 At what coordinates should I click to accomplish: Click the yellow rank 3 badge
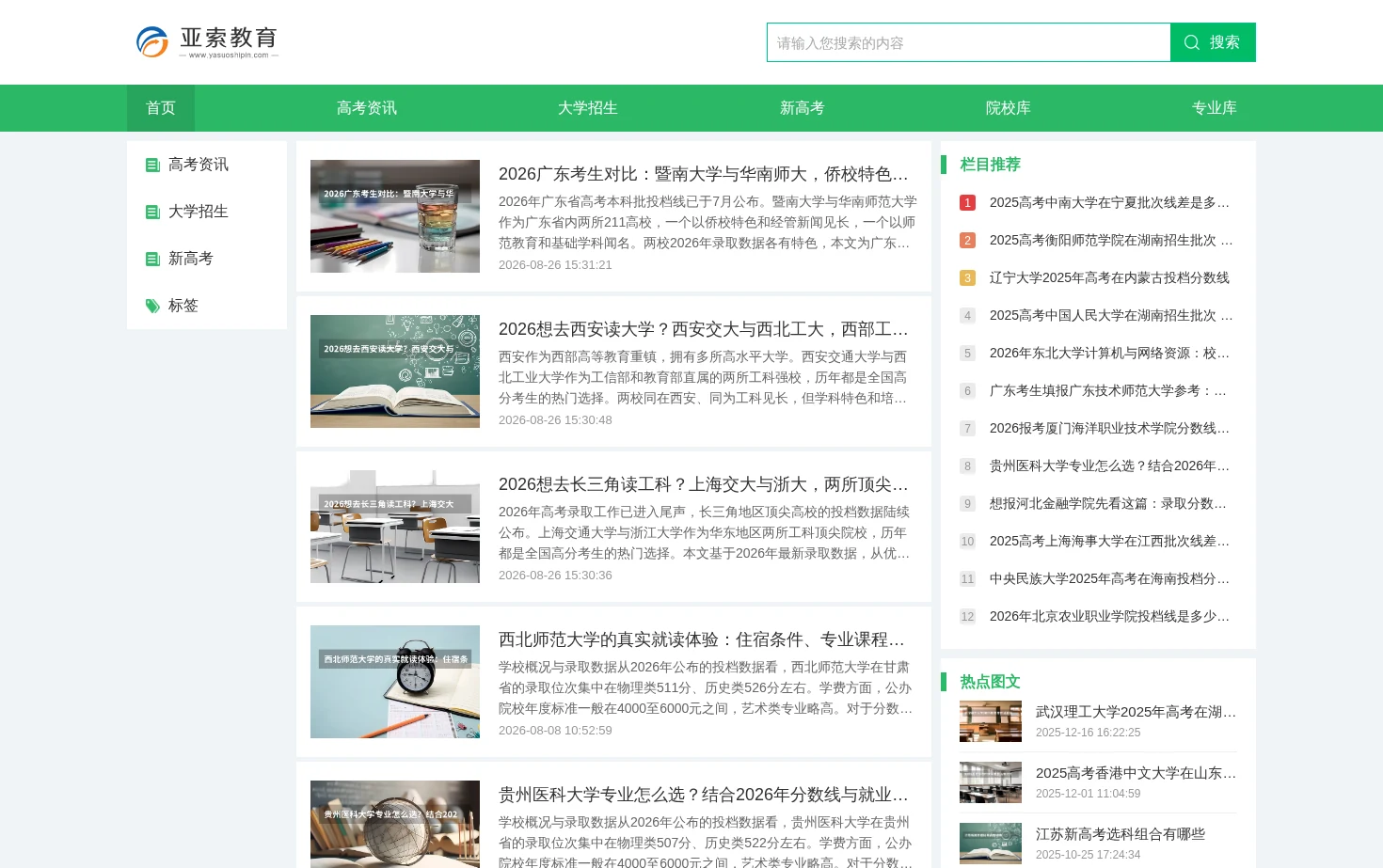(x=967, y=277)
